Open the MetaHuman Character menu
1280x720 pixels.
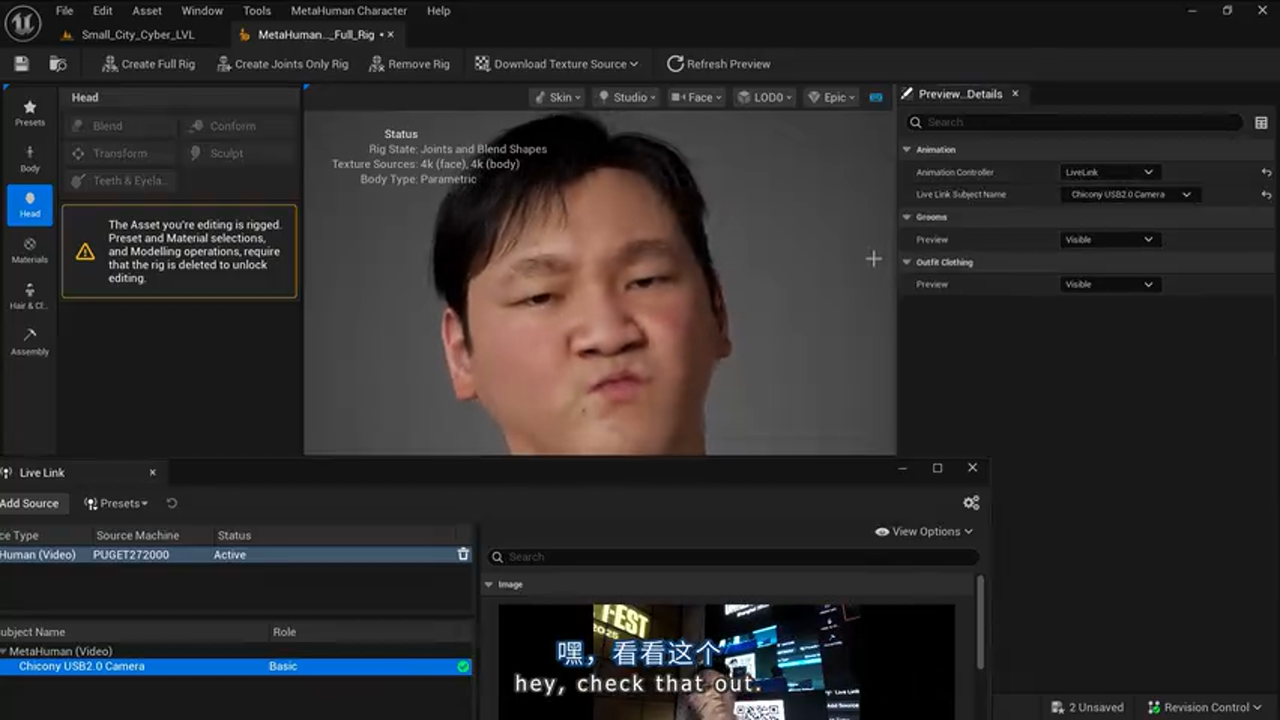tap(348, 10)
